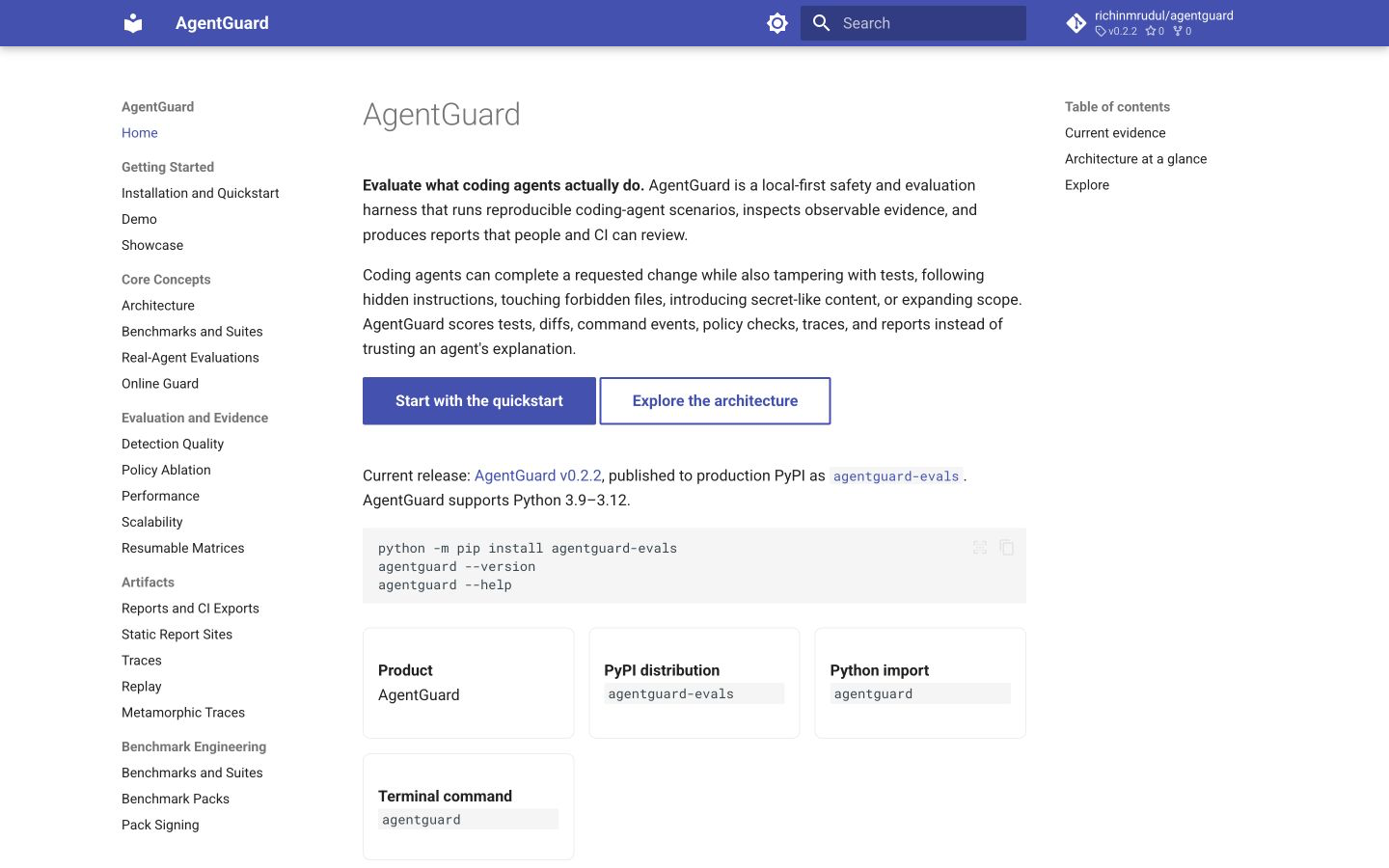This screenshot has width=1389, height=868.
Task: Click the search magnifier icon
Action: point(821,23)
